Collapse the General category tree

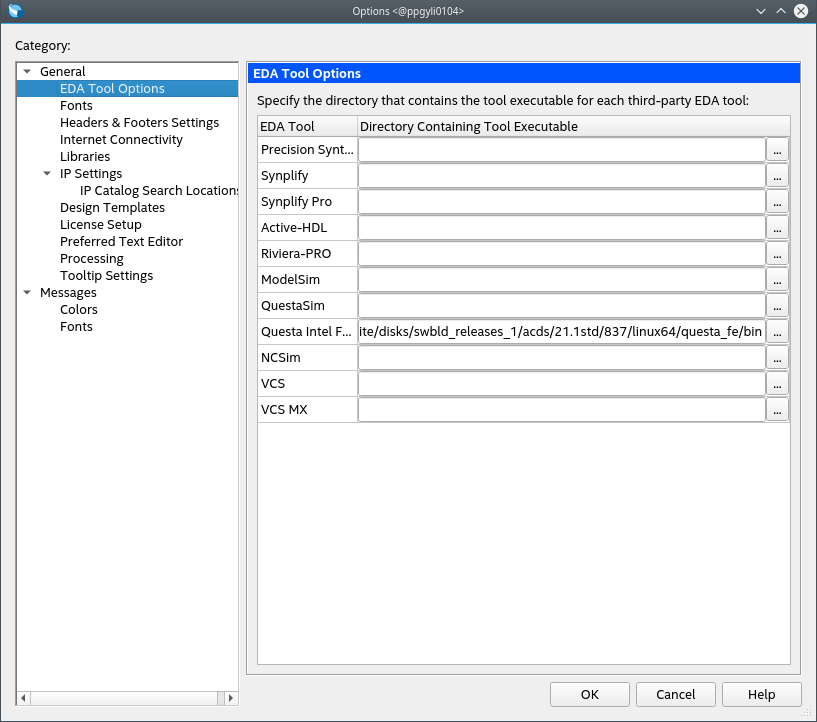pos(26,72)
